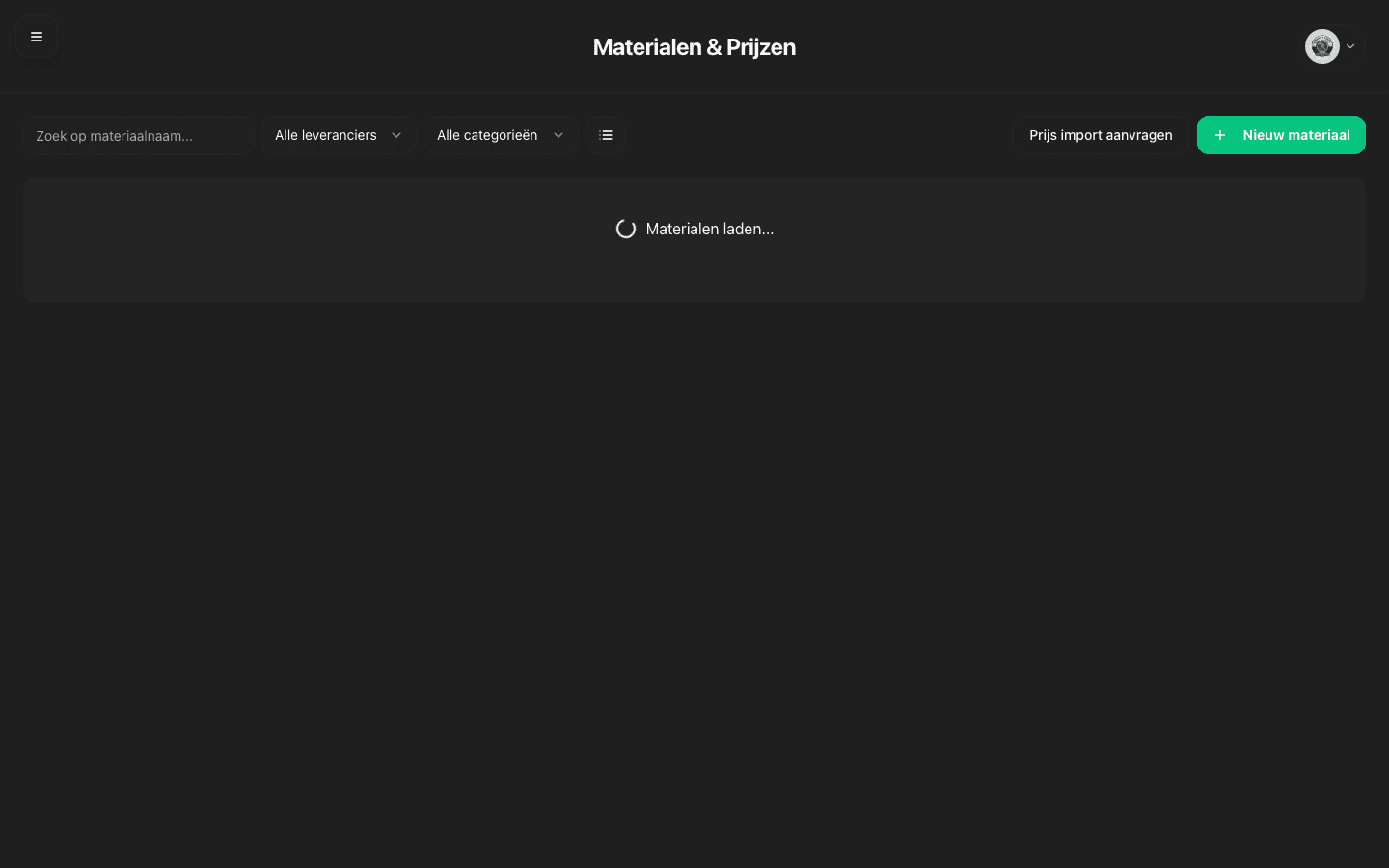Focus the Zoek op materiaalnaam input
Image resolution: width=1389 pixels, height=868 pixels.
(139, 135)
